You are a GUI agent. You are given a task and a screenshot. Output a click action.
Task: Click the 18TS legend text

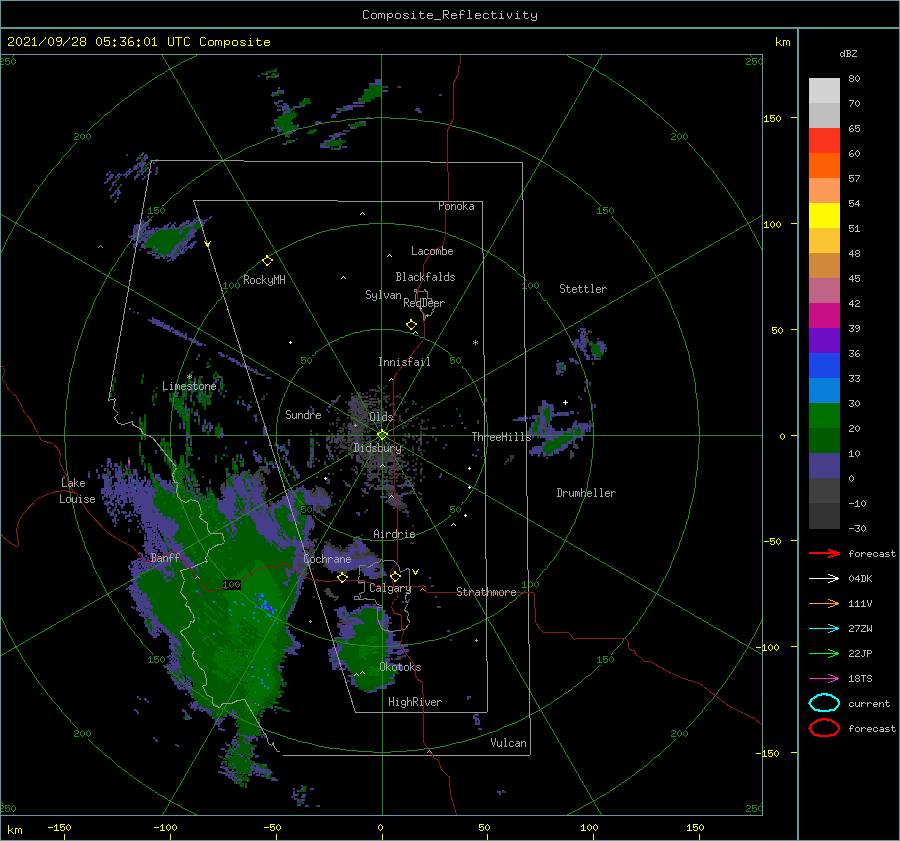click(860, 679)
